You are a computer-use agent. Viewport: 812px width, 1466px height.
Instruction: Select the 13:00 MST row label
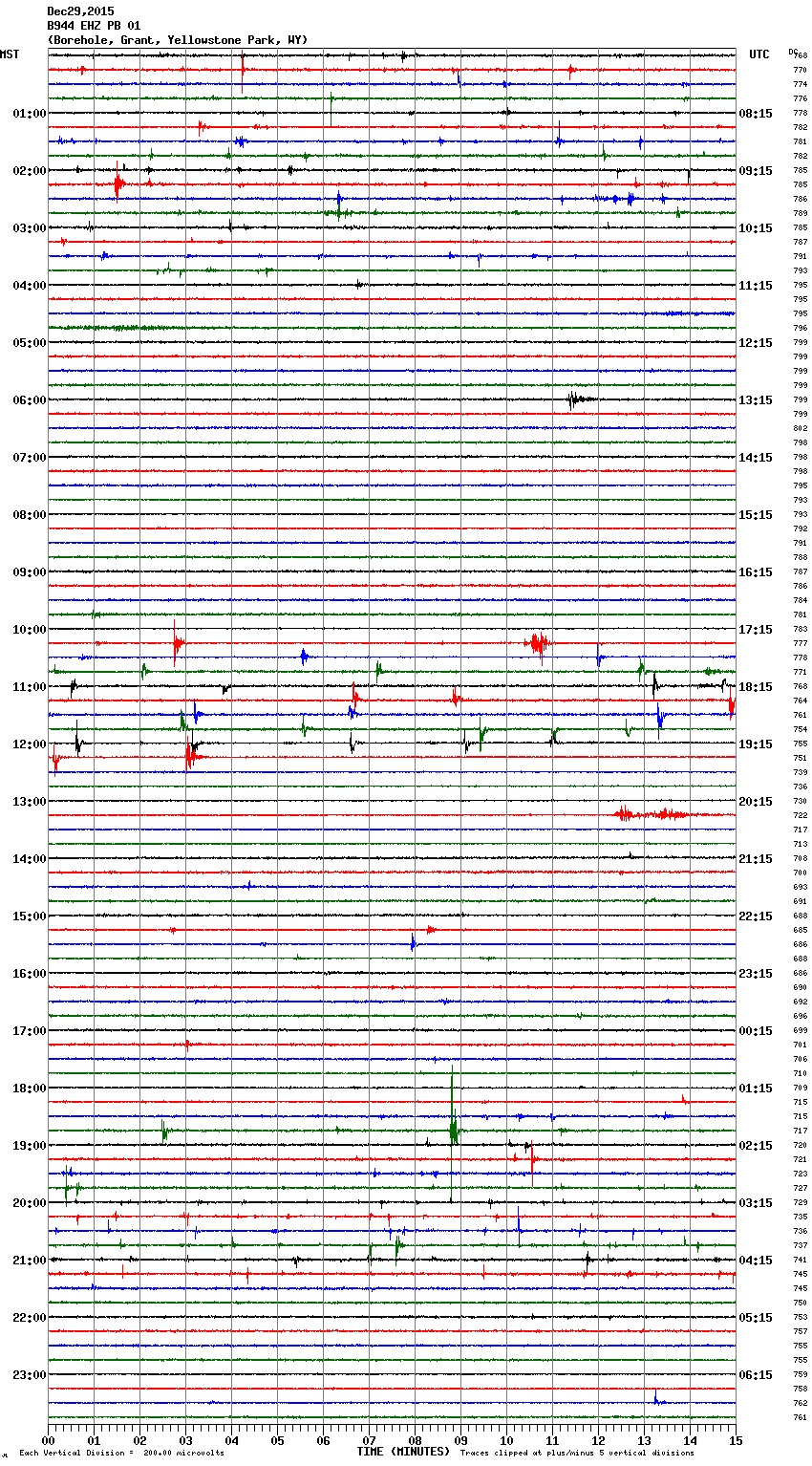(29, 802)
